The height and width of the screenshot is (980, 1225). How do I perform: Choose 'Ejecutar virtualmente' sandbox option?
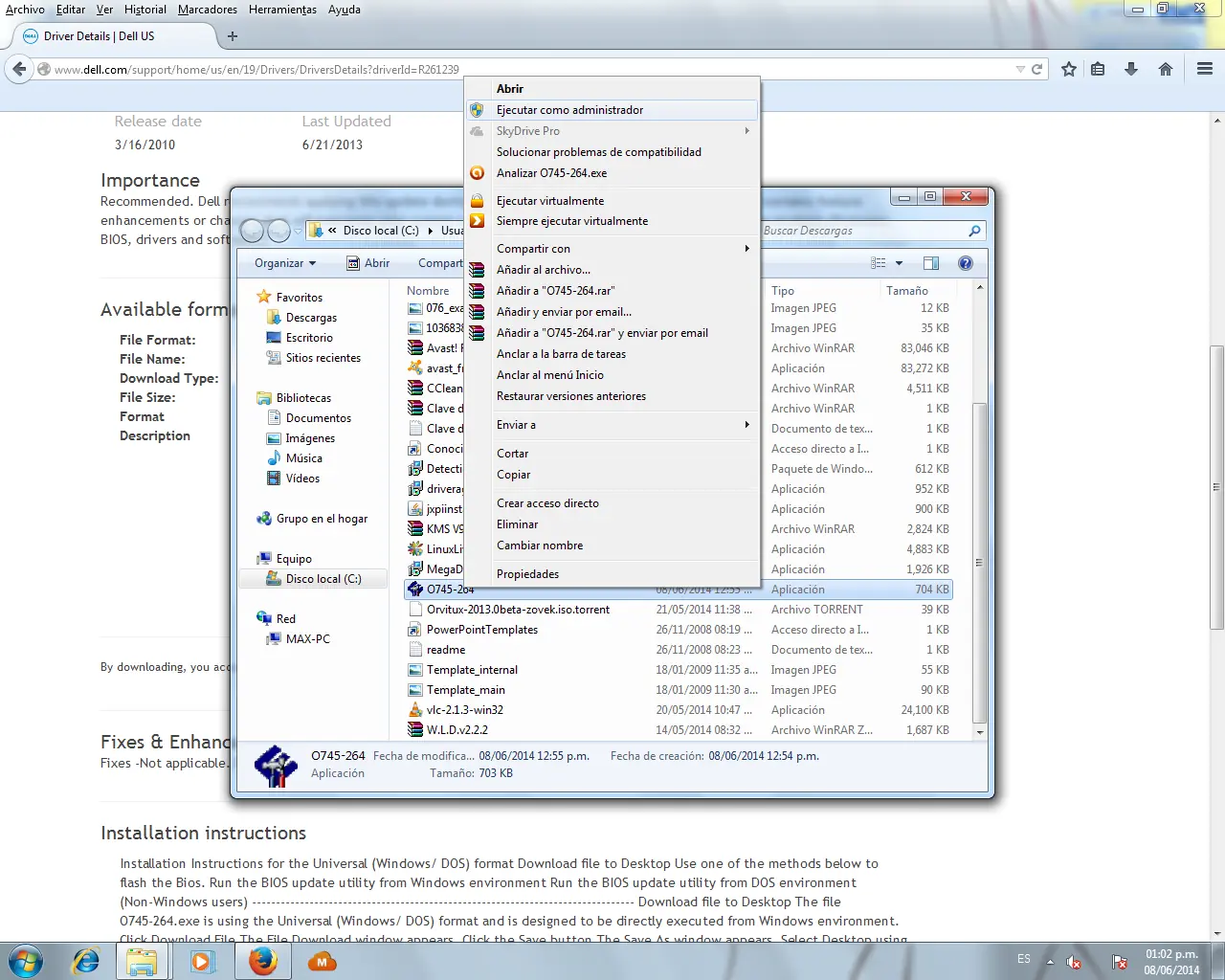point(549,200)
